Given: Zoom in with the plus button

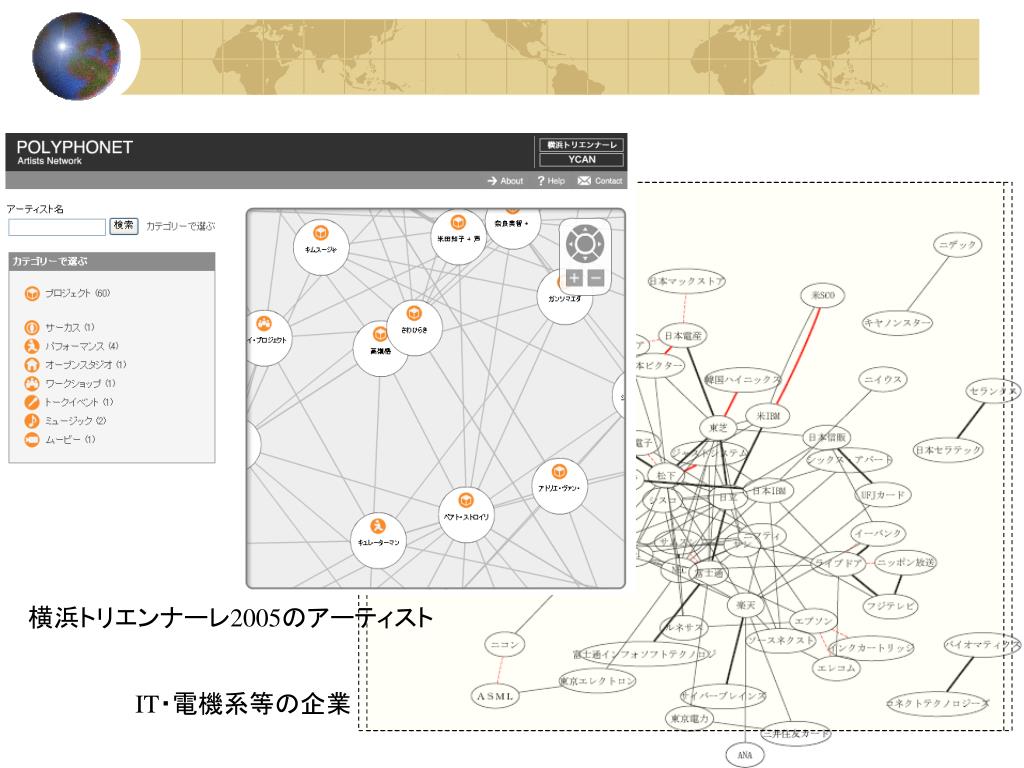Looking at the screenshot, I should coord(574,278).
